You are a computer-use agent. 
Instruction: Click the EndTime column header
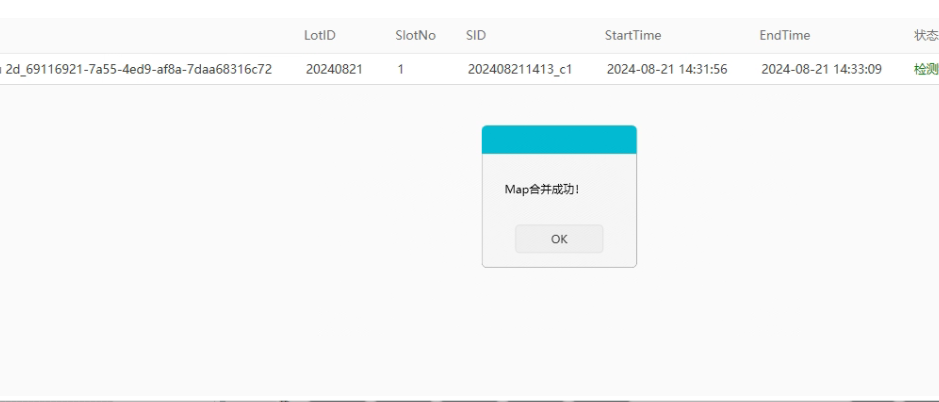(x=784, y=35)
